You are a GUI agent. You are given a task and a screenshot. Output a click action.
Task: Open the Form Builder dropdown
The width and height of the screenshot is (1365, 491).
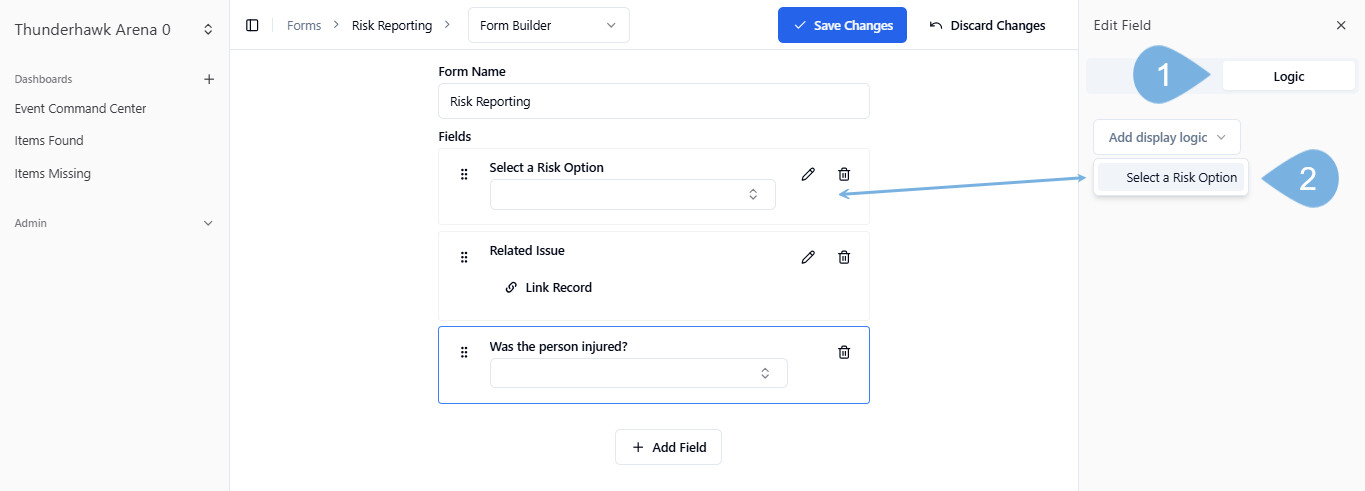(549, 25)
